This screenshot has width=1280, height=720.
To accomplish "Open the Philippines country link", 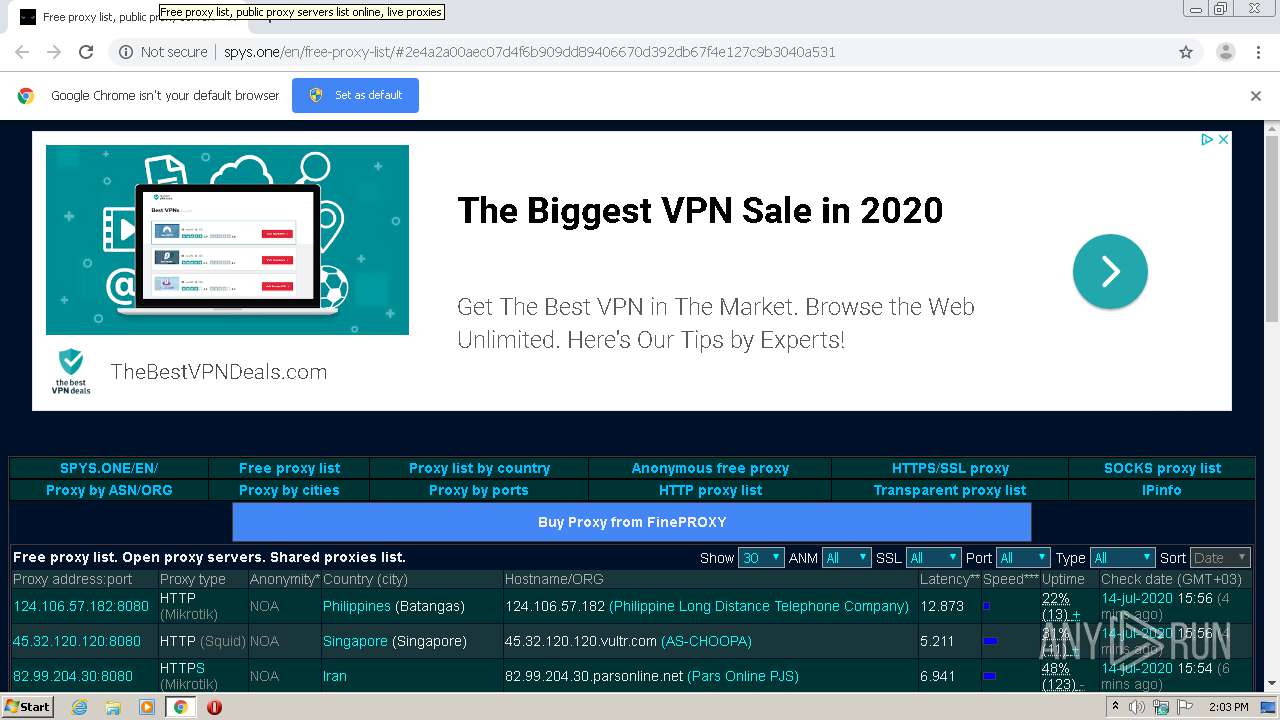I will coord(357,606).
